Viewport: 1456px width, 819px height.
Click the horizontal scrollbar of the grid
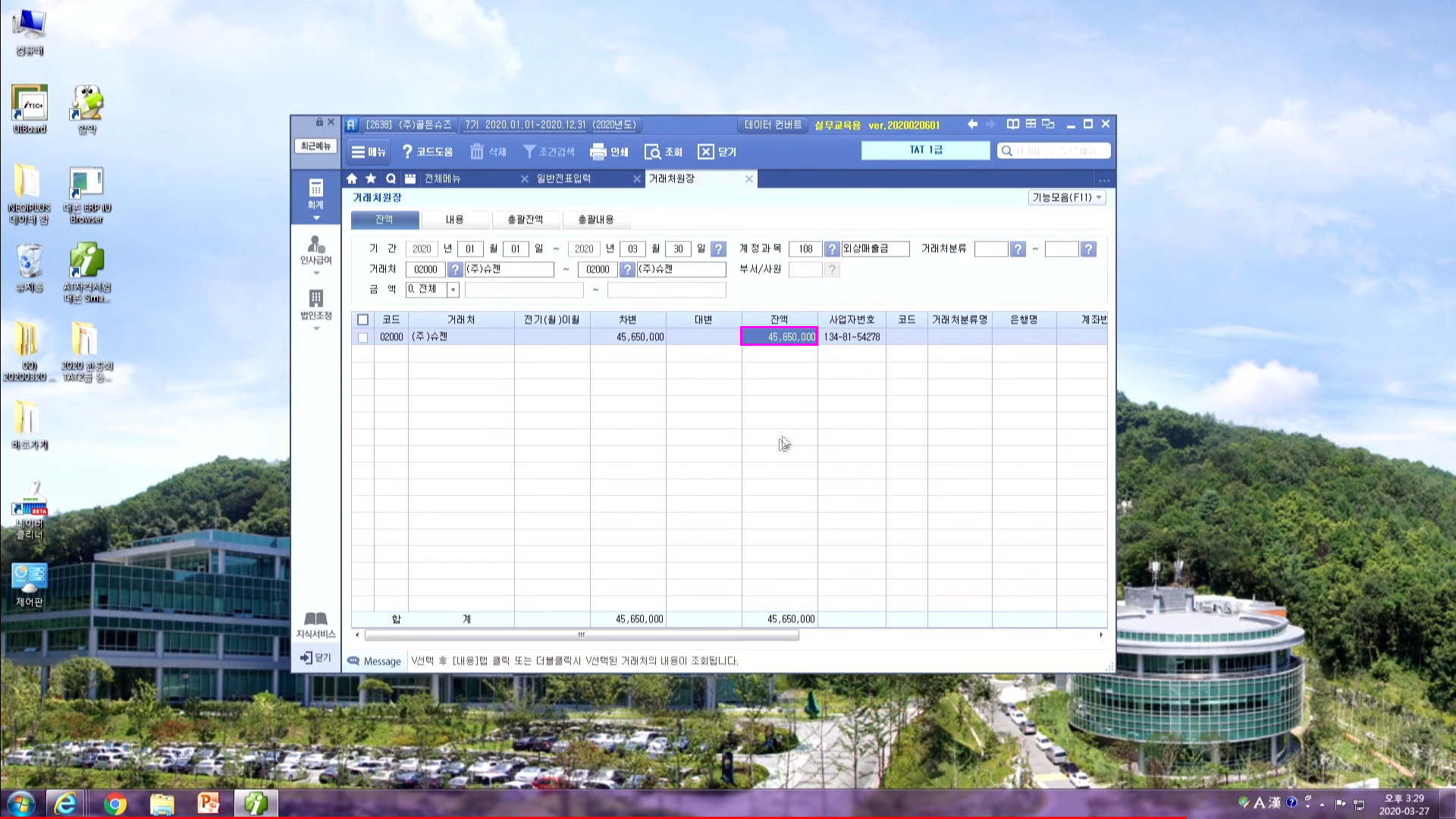point(581,635)
